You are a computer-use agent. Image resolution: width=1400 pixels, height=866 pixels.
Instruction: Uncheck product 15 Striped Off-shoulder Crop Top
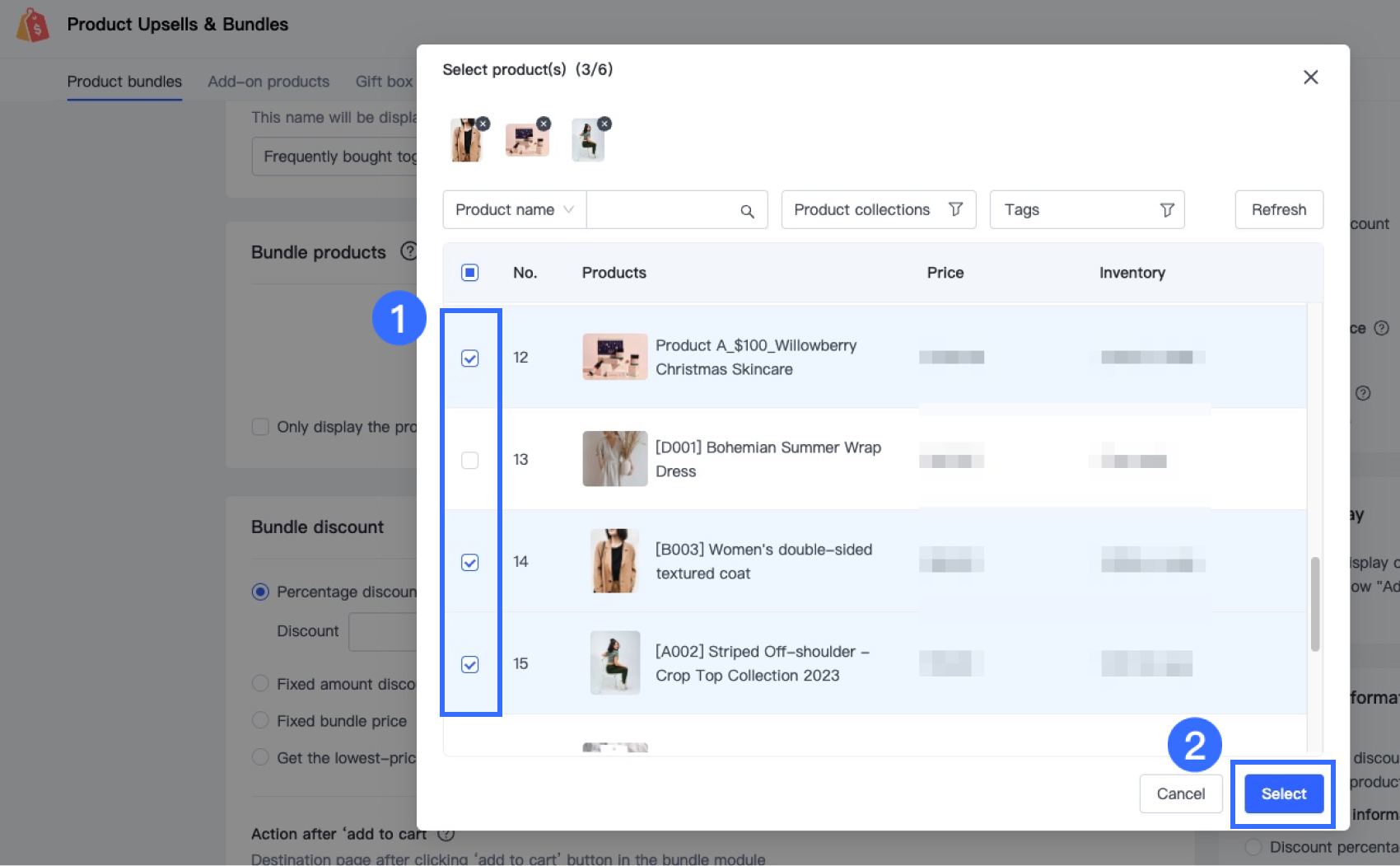coord(470,664)
